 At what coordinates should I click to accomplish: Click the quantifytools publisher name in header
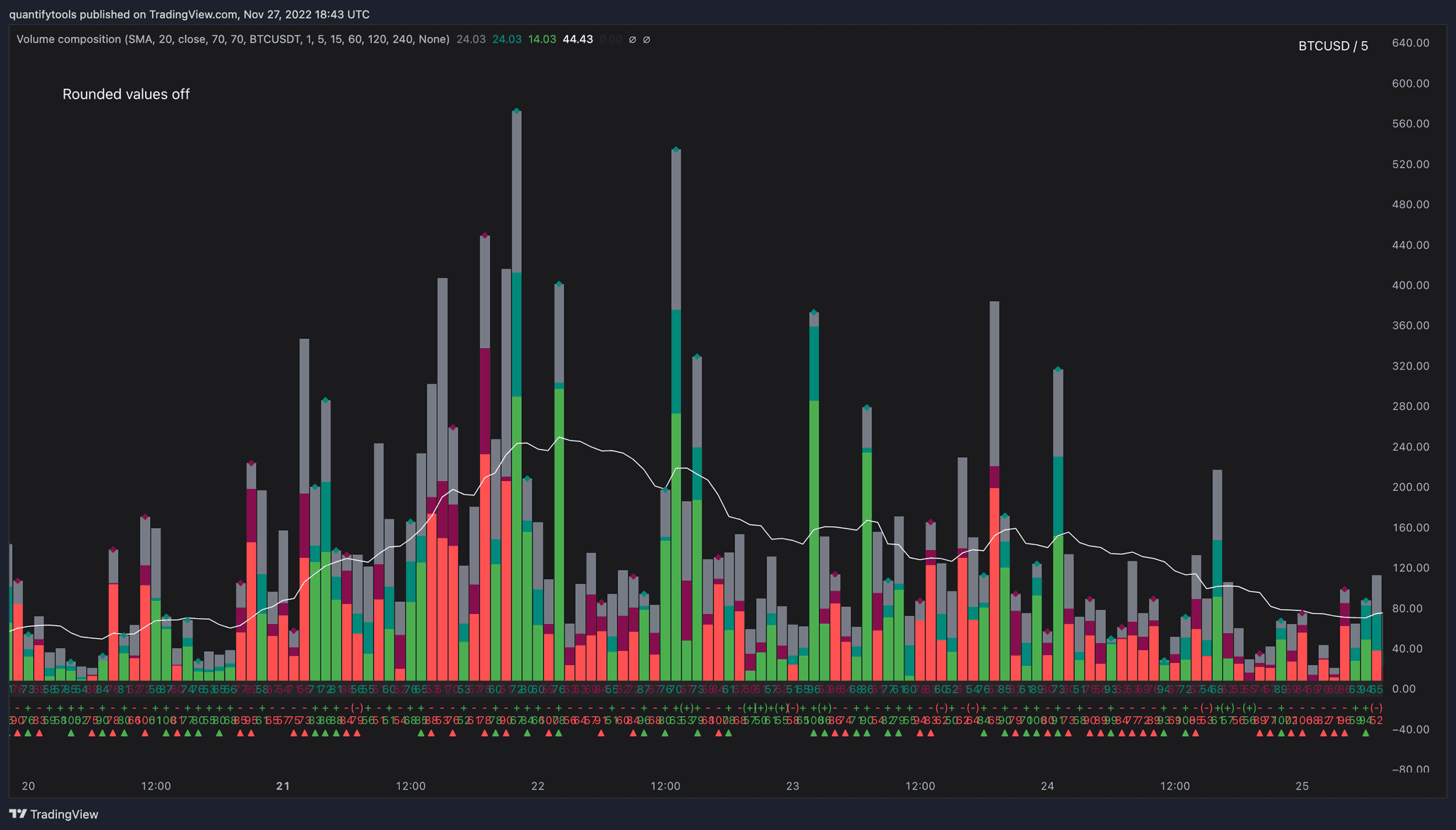click(x=43, y=14)
